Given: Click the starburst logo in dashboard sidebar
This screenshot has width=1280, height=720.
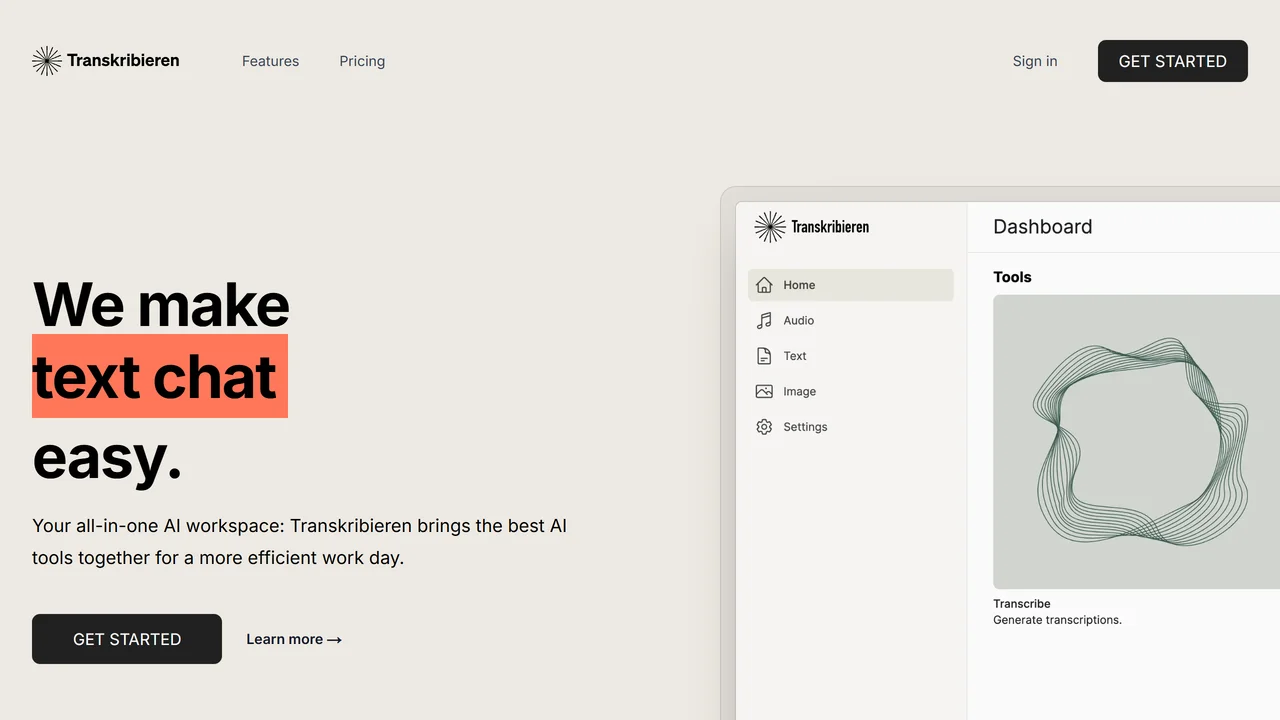Looking at the screenshot, I should (769, 227).
